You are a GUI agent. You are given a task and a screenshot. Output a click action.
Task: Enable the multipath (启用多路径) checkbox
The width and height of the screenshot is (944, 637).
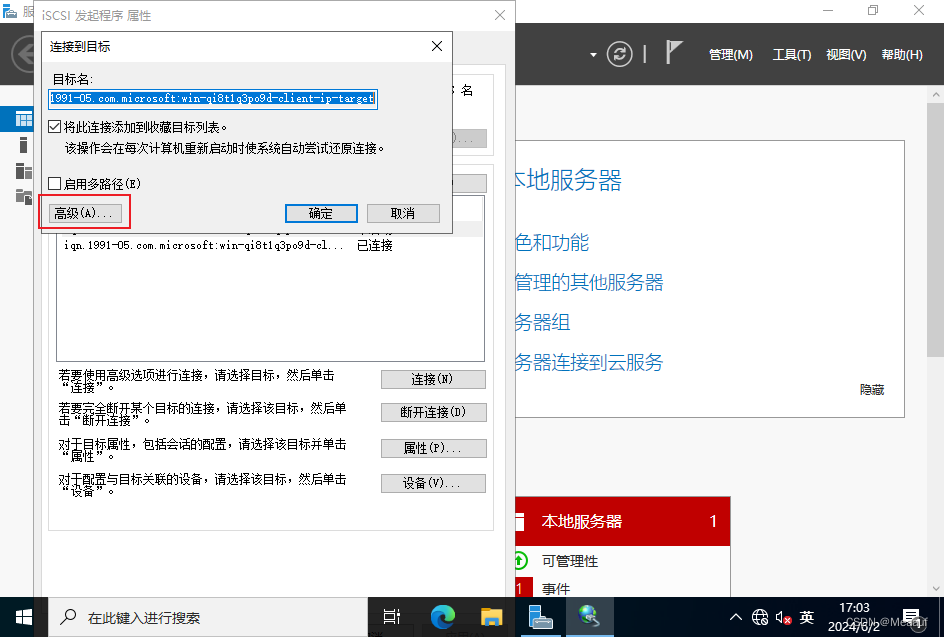click(x=54, y=184)
